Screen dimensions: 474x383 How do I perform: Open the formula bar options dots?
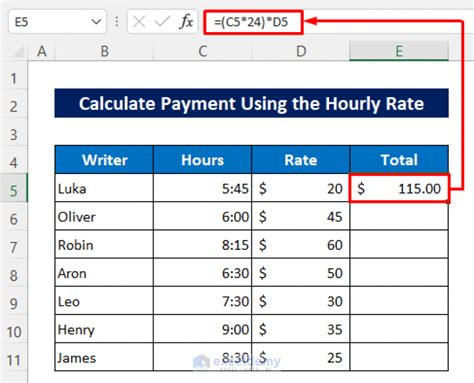pos(117,22)
